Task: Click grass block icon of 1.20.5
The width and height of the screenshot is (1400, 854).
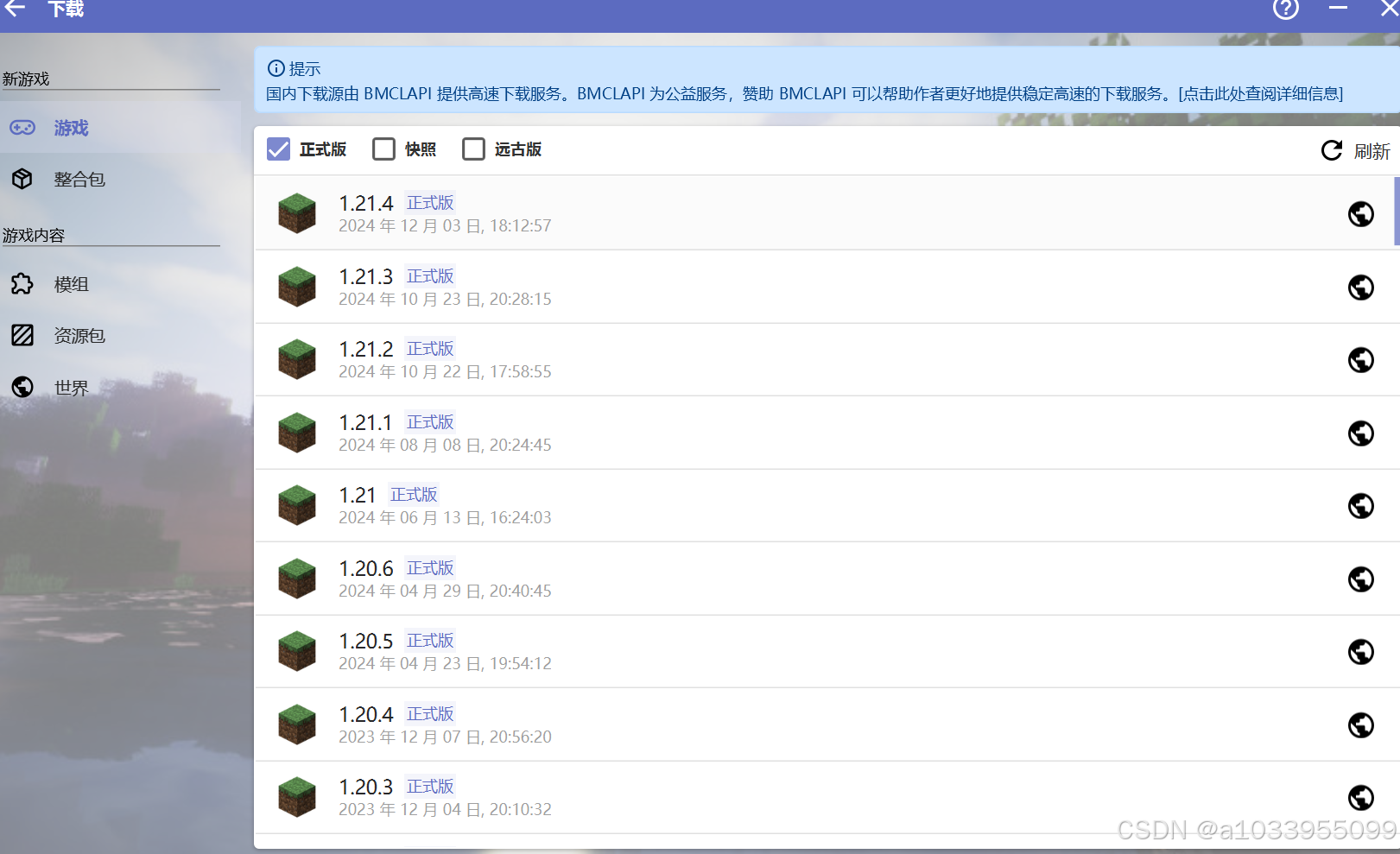Action: tap(297, 651)
